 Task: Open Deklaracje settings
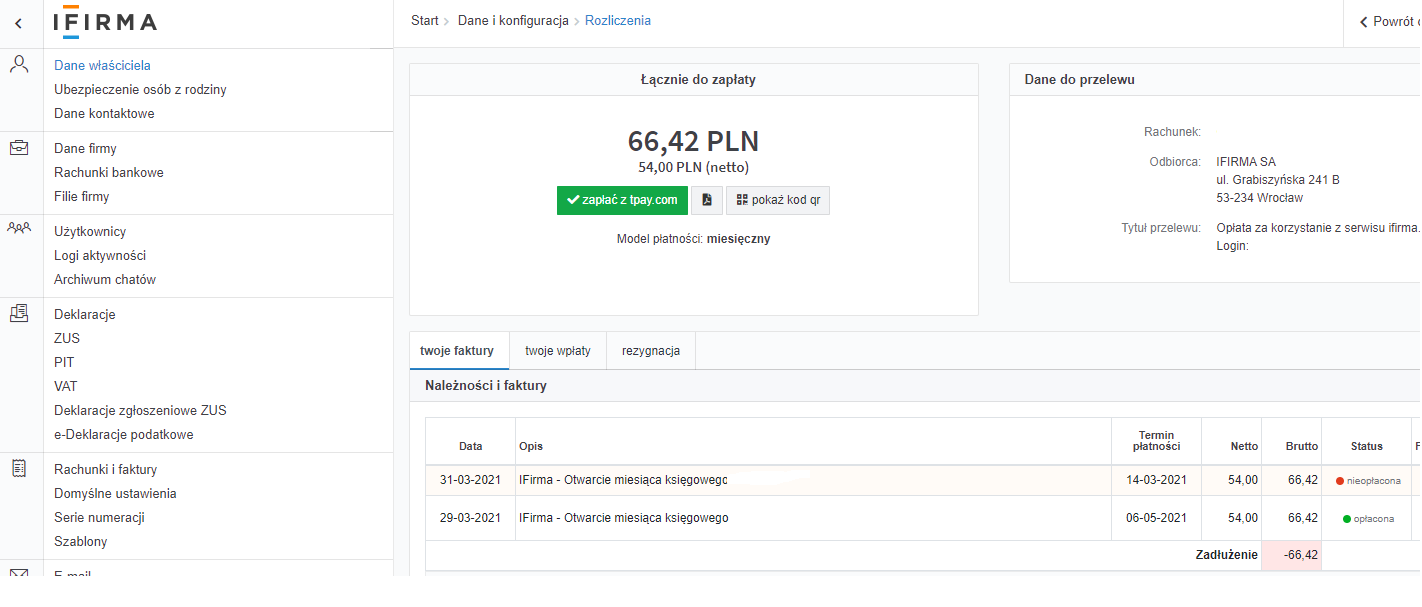[85, 314]
